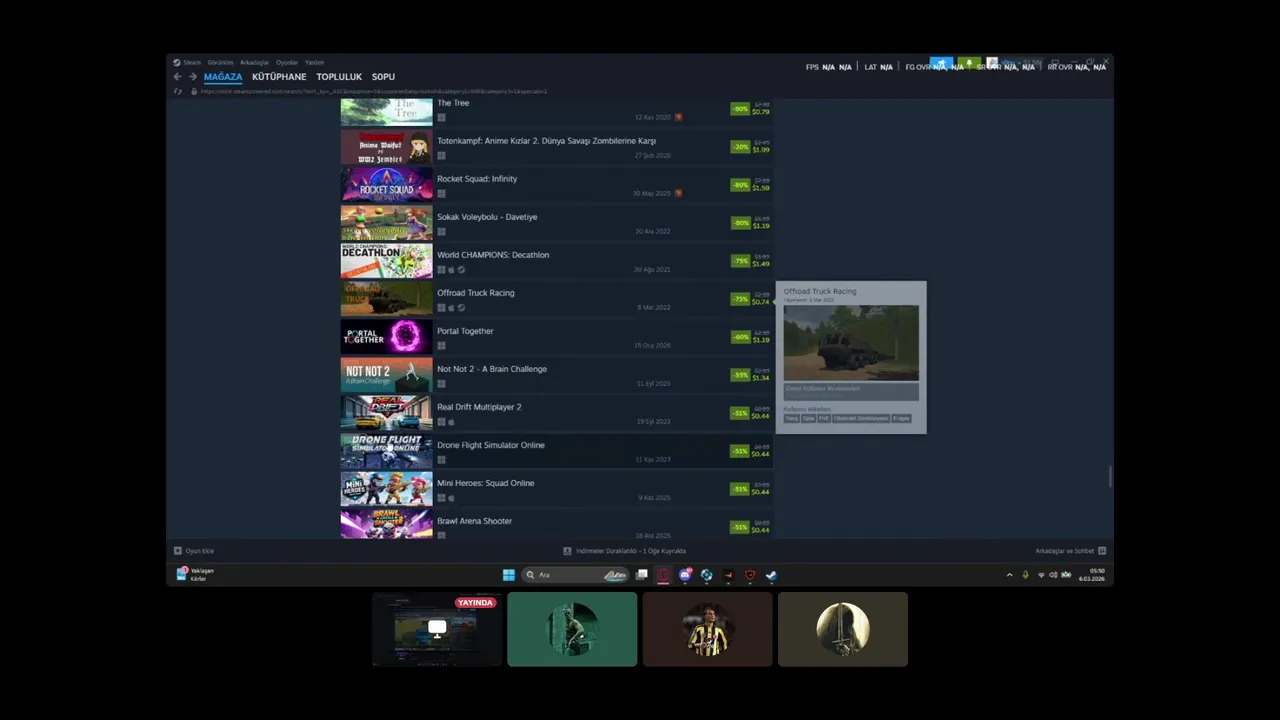
Task: Click $1.59 price of Rocket Squad: Infinity
Action: (761, 188)
